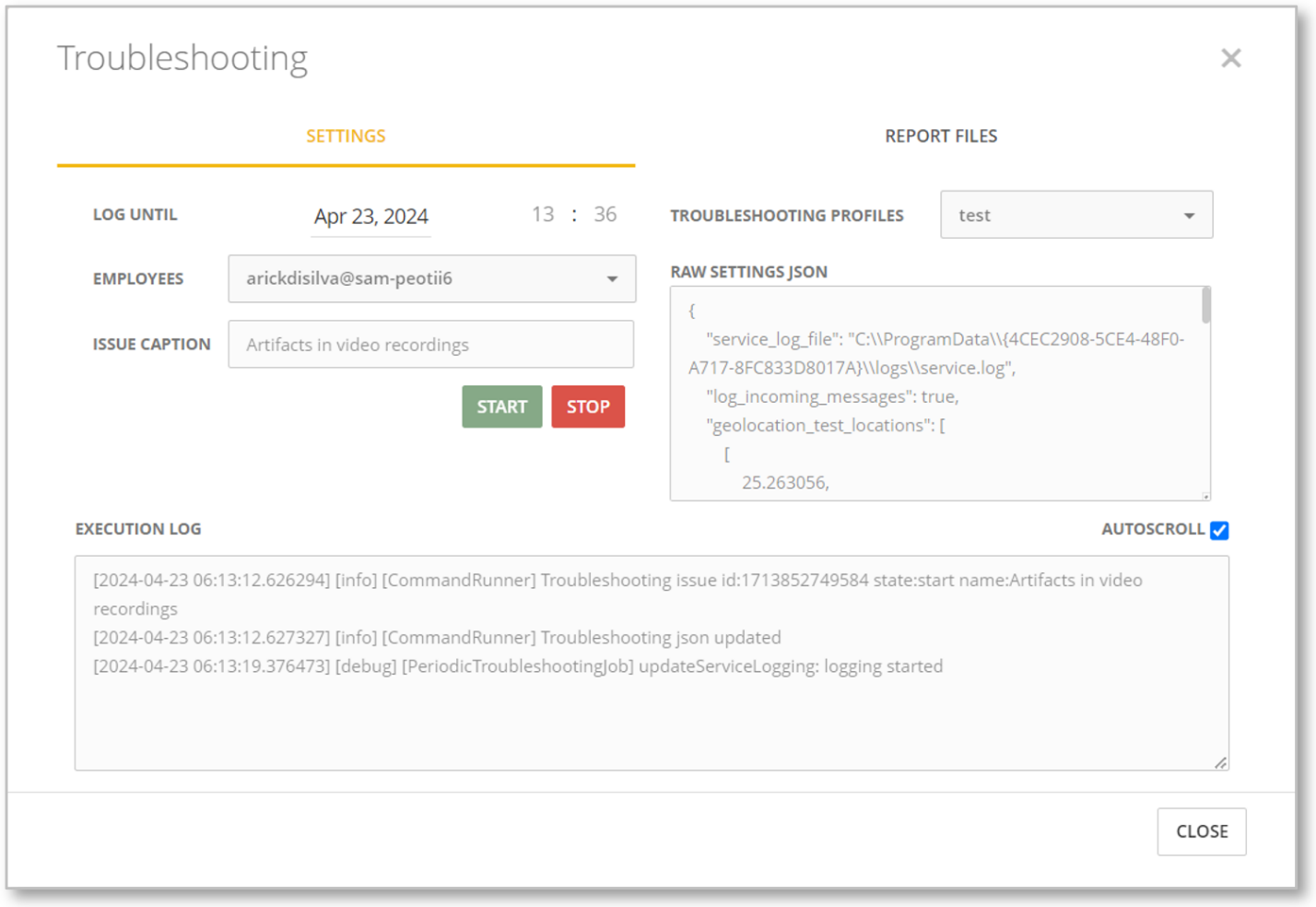
Task: Click the Raw Settings JSON scrollbar thumb
Action: point(1205,306)
